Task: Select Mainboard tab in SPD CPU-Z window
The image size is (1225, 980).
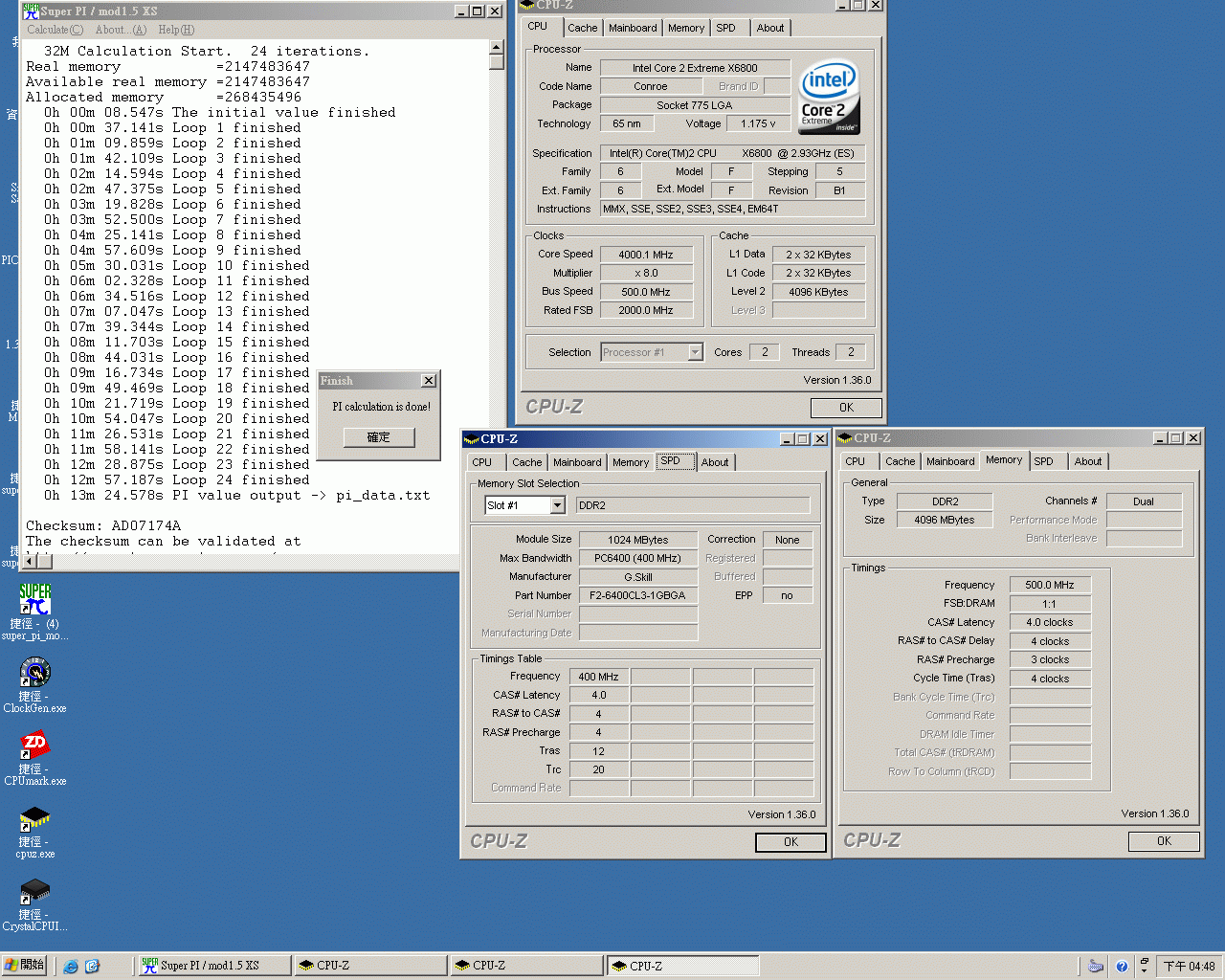Action: tap(577, 462)
